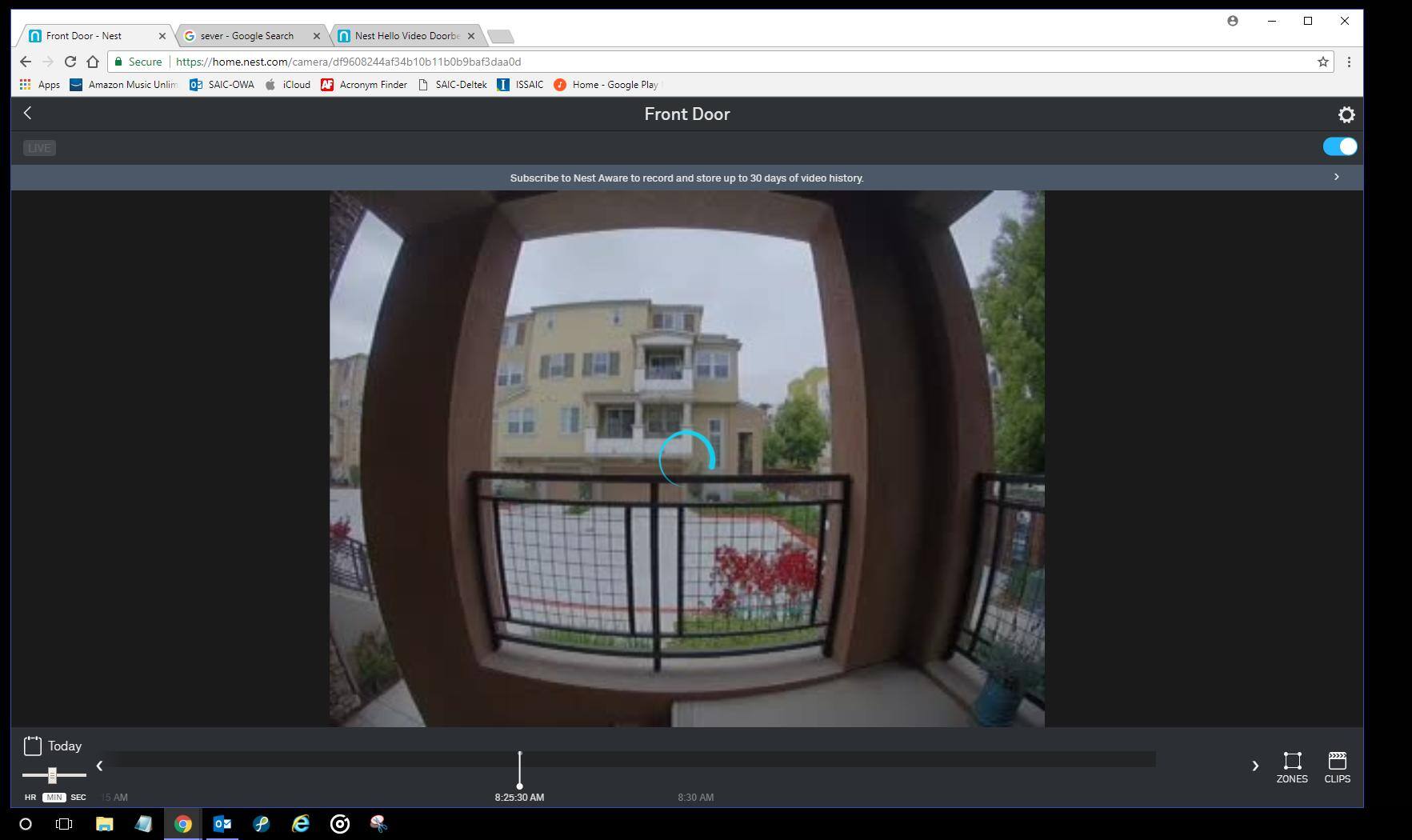The image size is (1412, 840).
Task: Expand the Nest Aware banner arrow
Action: tap(1336, 177)
